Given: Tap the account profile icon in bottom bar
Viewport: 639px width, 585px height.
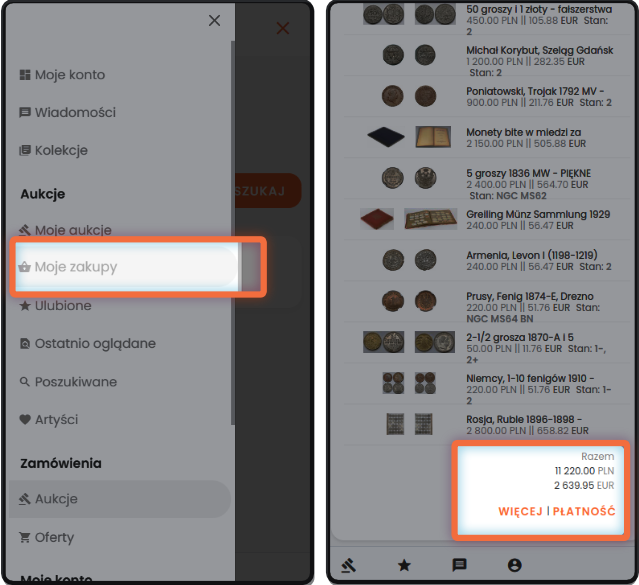Looking at the screenshot, I should (515, 565).
